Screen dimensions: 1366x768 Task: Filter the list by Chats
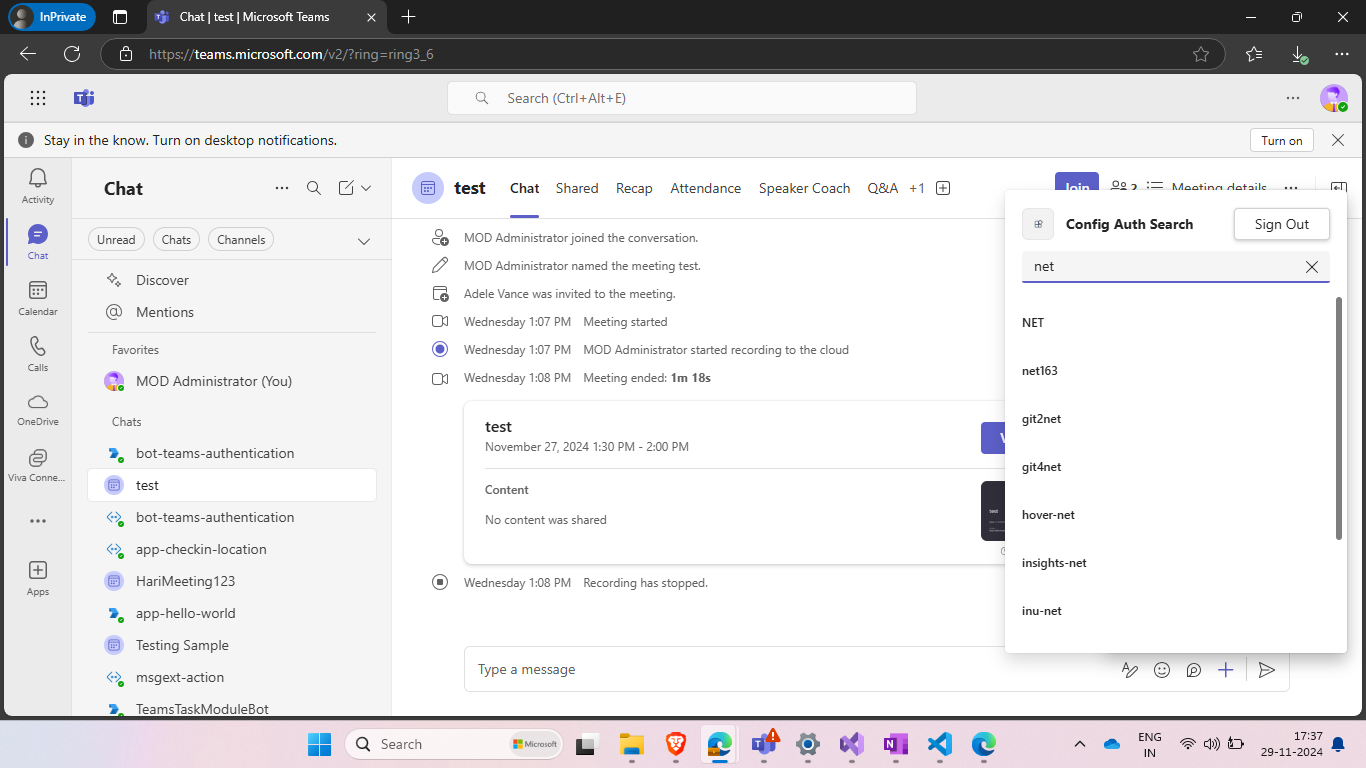point(176,240)
